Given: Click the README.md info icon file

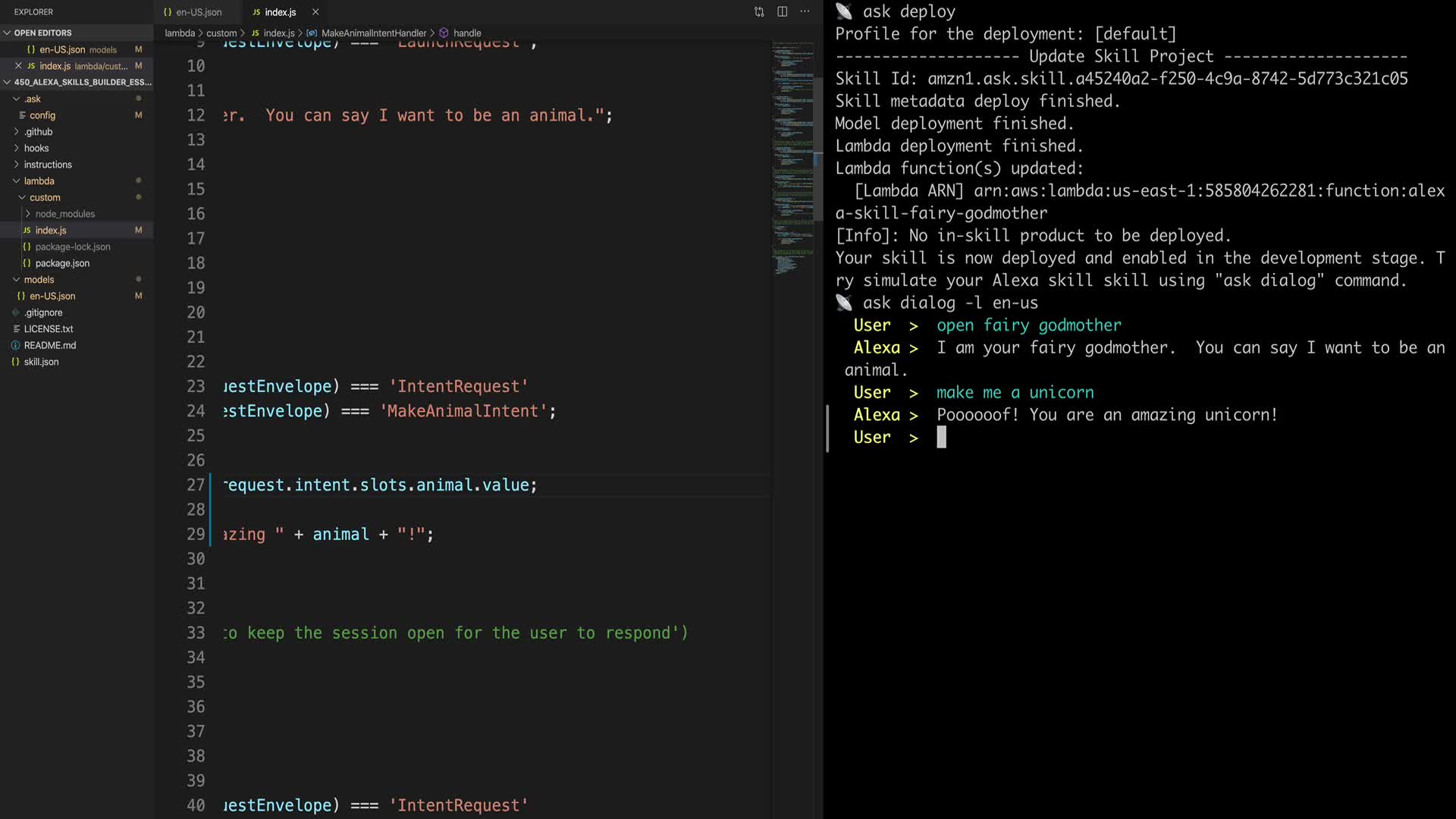Looking at the screenshot, I should 49,345.
